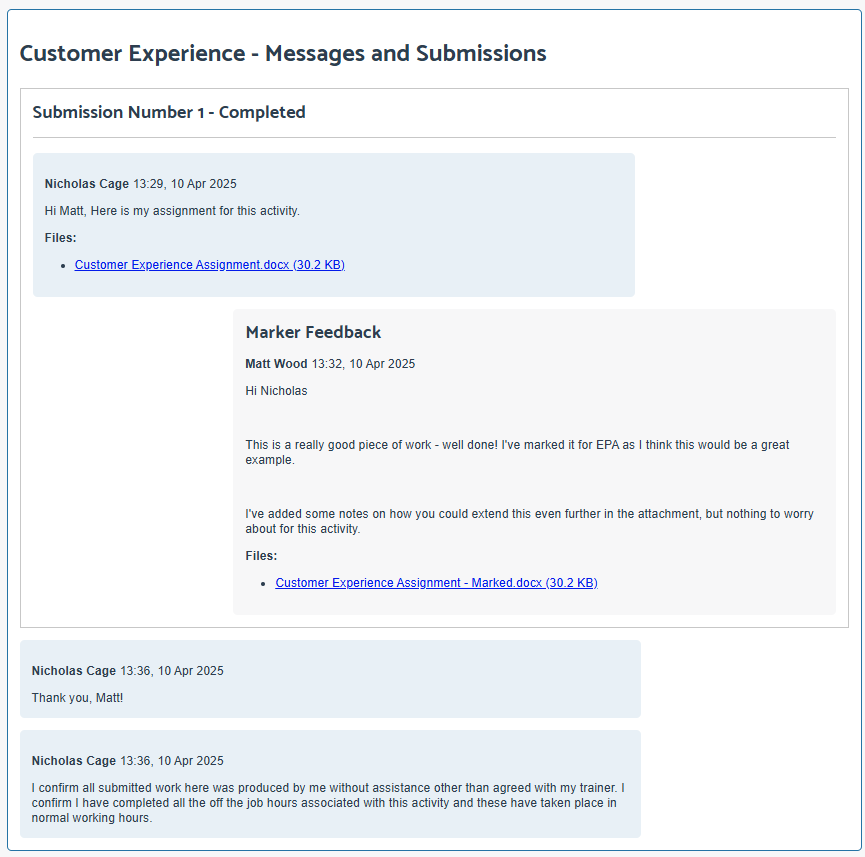Click the Submission Number 1 - Completed heading
The image size is (865, 857).
pos(169,112)
